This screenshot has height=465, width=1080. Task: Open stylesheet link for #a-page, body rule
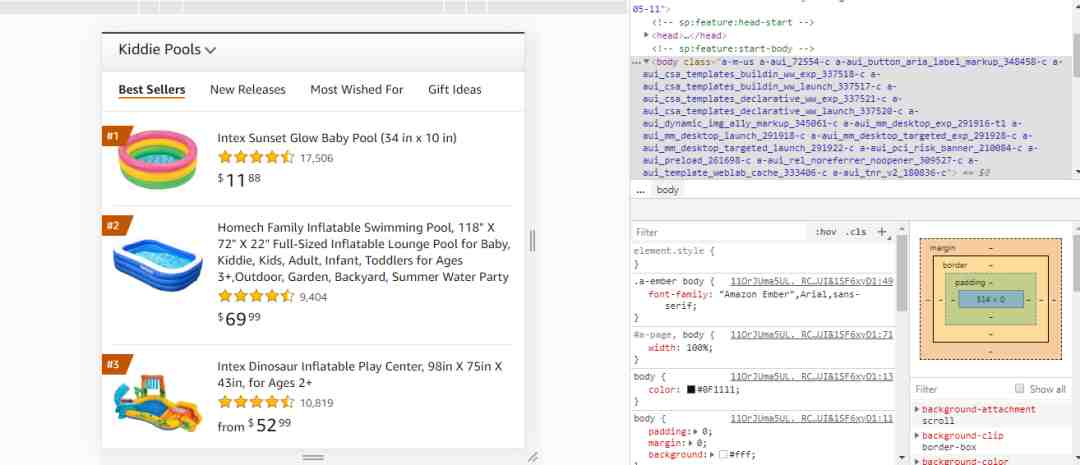coord(811,335)
